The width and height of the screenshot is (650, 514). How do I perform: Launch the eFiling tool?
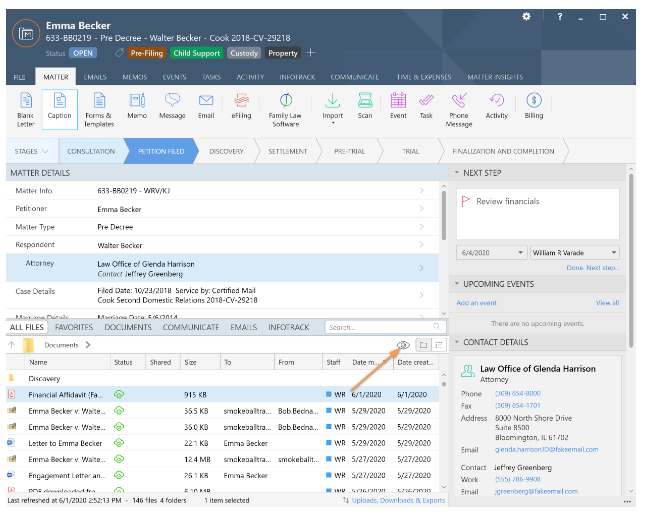tap(241, 106)
